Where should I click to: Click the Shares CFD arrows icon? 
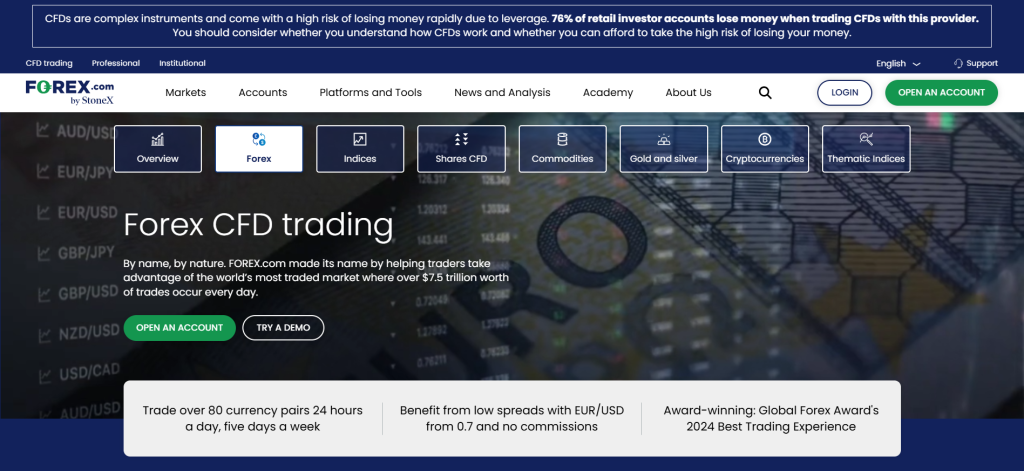[x=461, y=139]
